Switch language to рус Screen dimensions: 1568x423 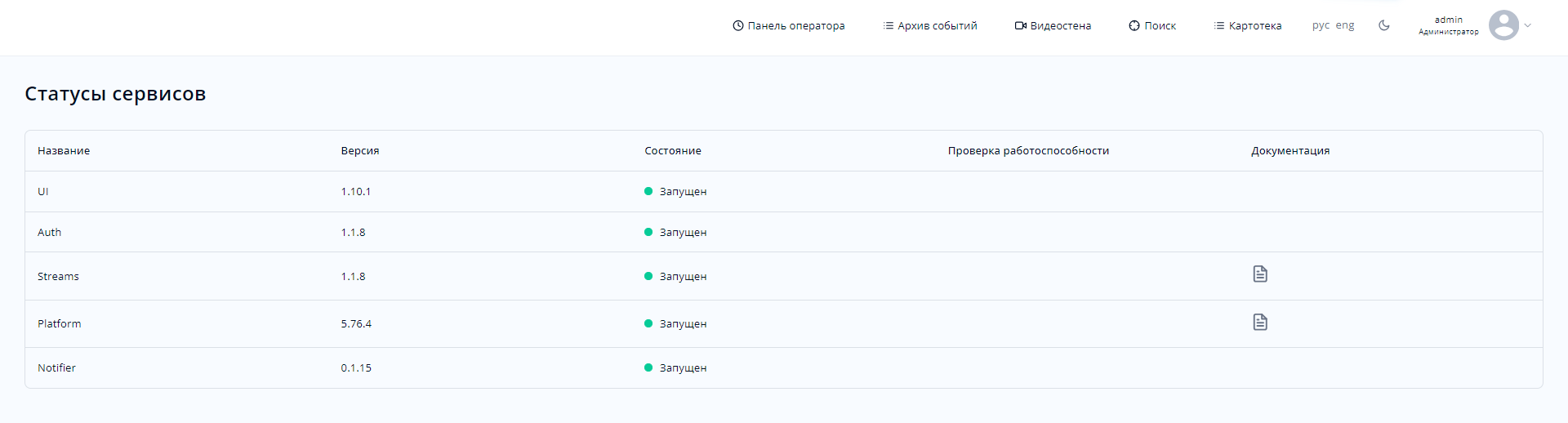[x=1321, y=26]
